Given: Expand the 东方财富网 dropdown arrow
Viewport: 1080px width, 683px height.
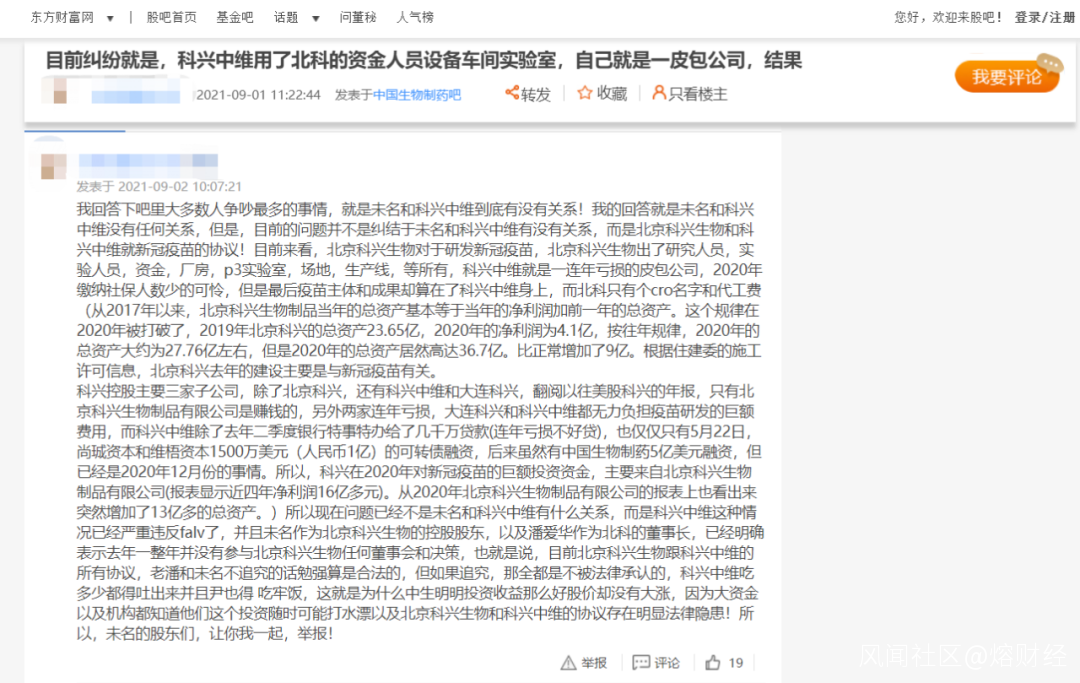Looking at the screenshot, I should (110, 19).
